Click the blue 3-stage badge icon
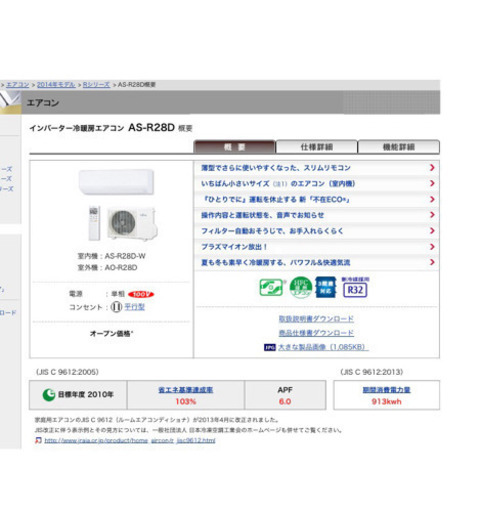The height and width of the screenshot is (512, 481). click(x=326, y=287)
